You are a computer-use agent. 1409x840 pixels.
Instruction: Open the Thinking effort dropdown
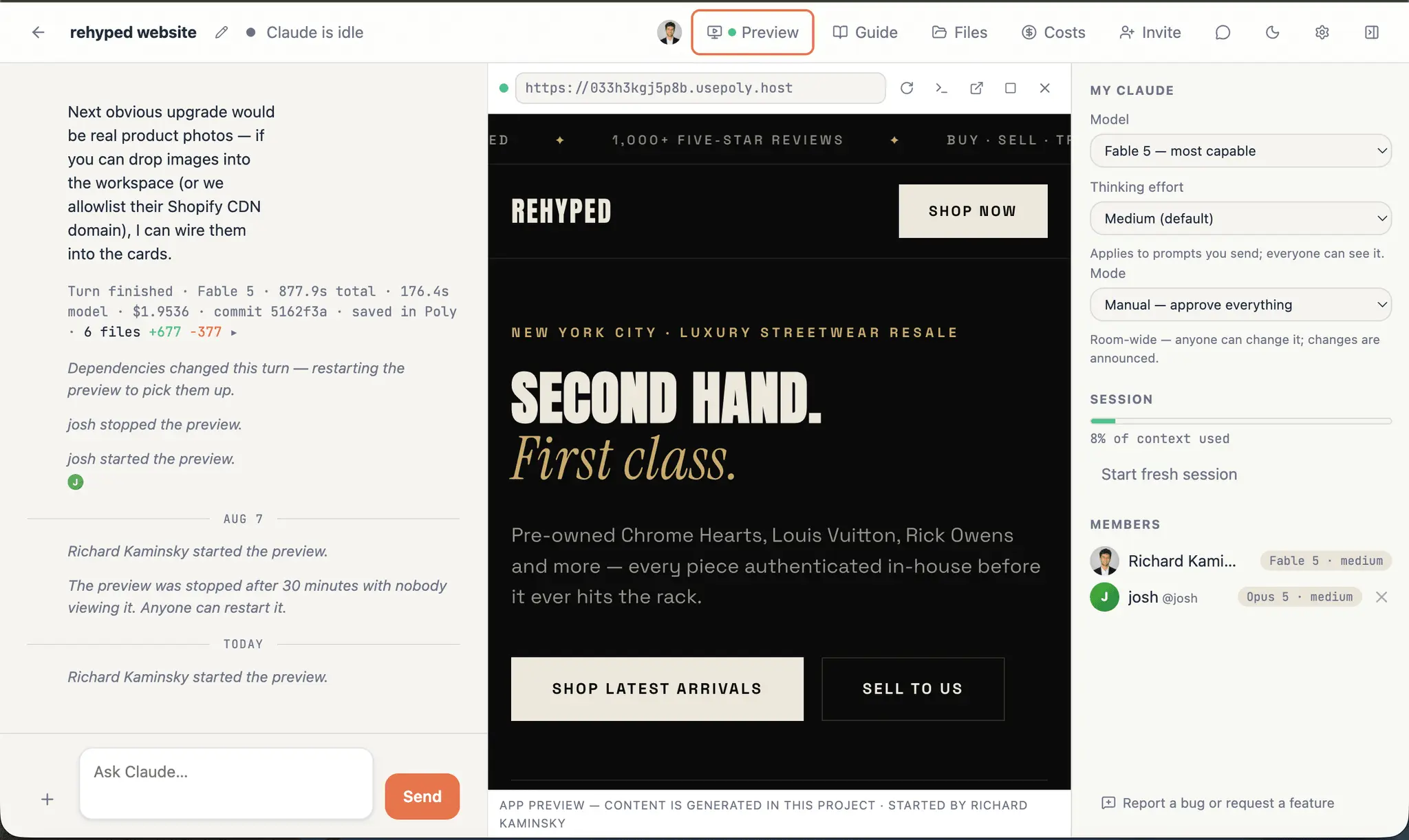[x=1240, y=218]
